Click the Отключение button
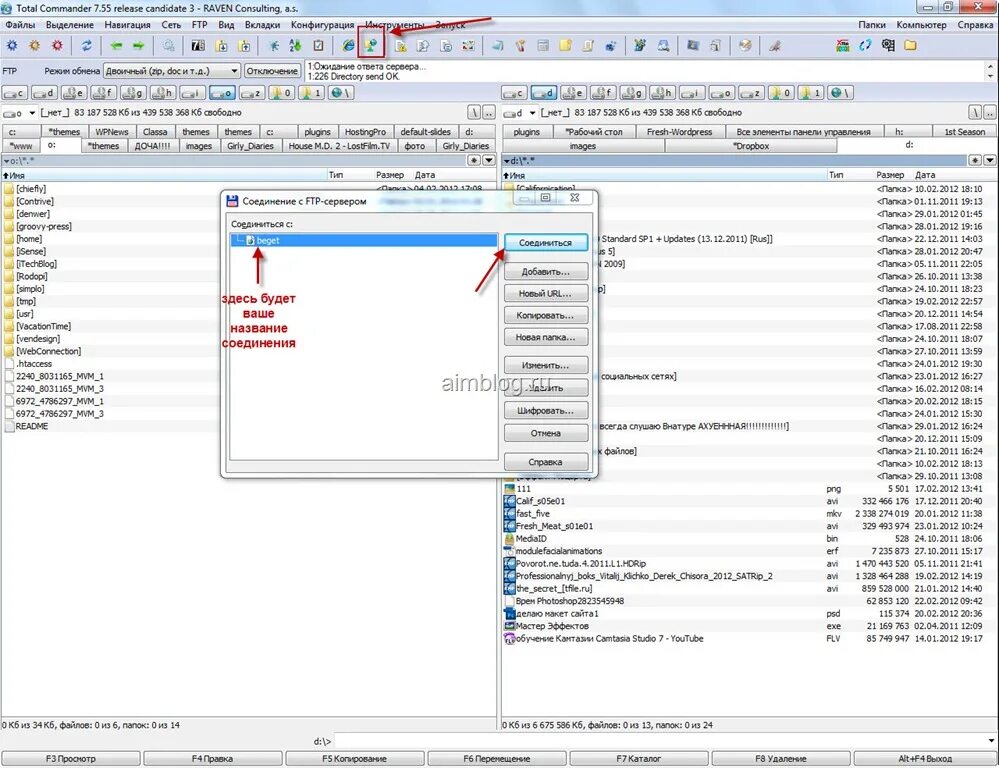This screenshot has height=768, width=999. point(272,71)
